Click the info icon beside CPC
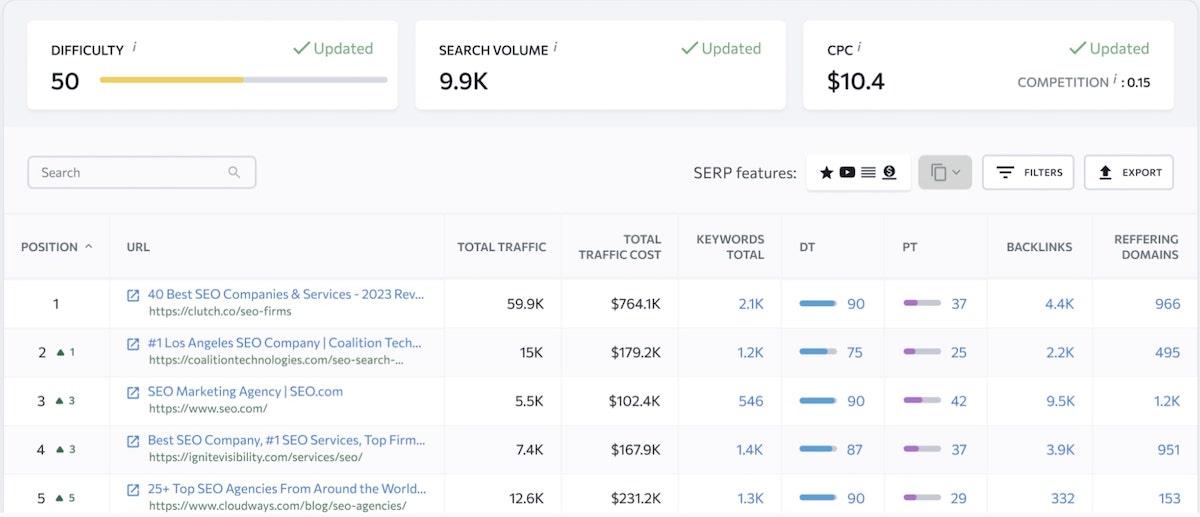The width and height of the screenshot is (1200, 517). (859, 48)
